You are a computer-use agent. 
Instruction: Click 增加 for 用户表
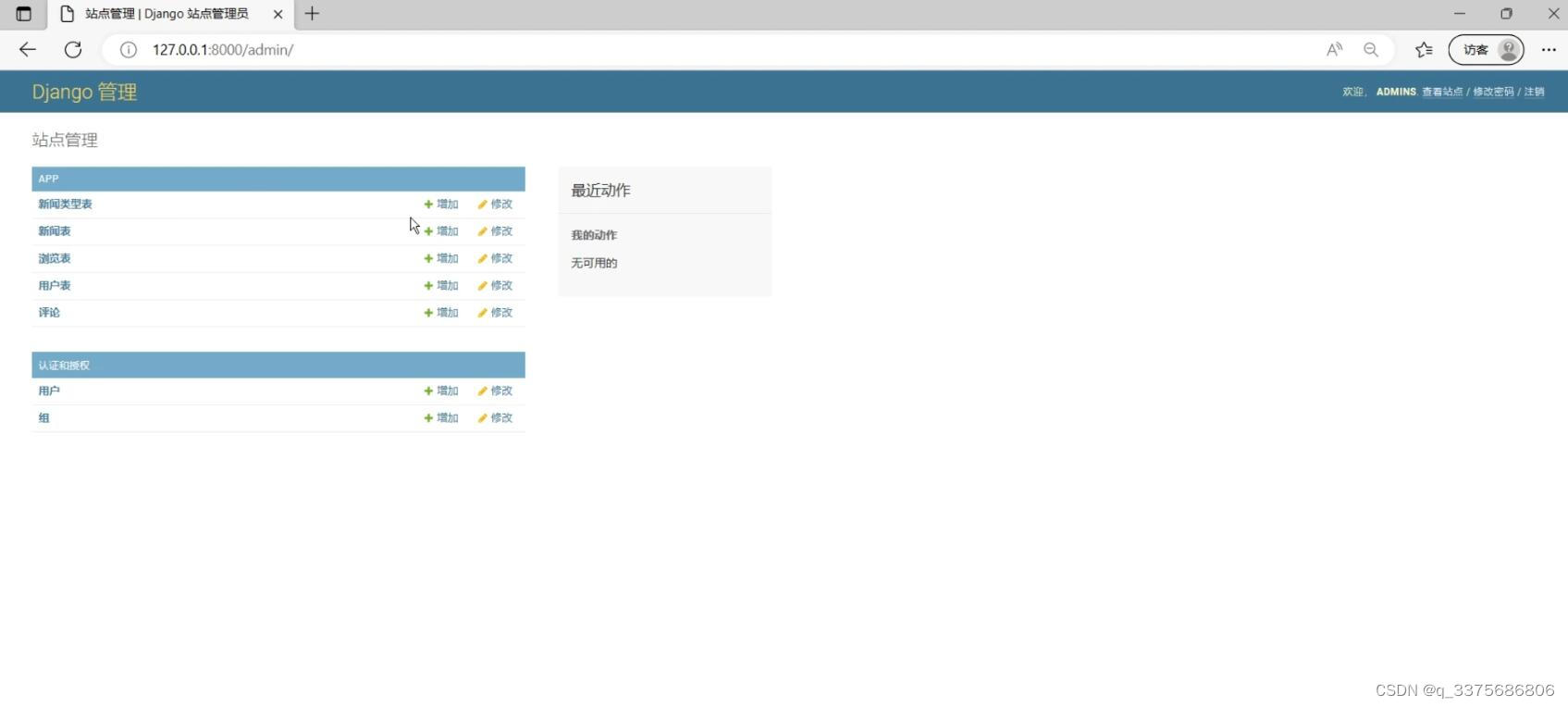[441, 285]
